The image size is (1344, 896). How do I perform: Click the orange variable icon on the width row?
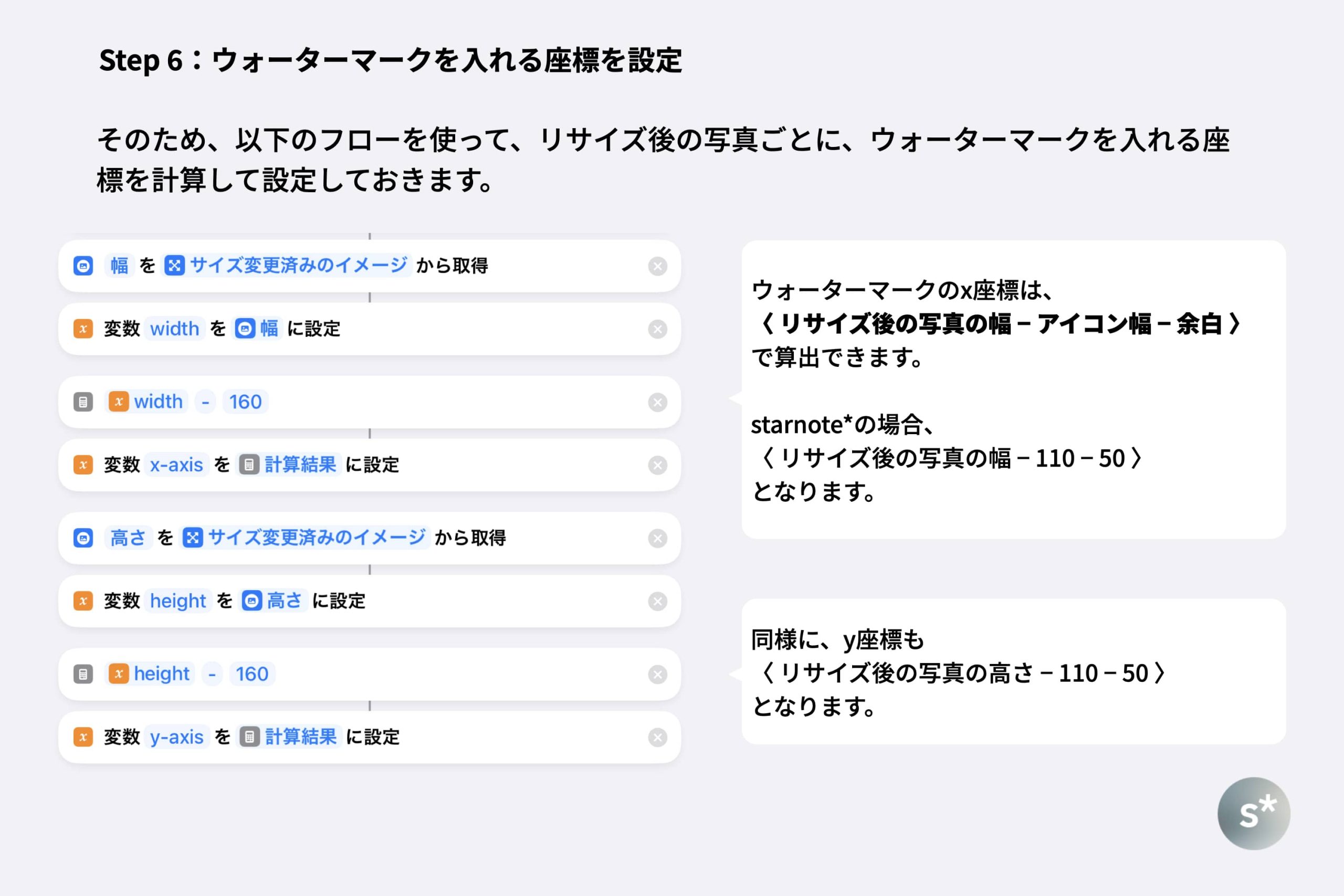click(83, 329)
